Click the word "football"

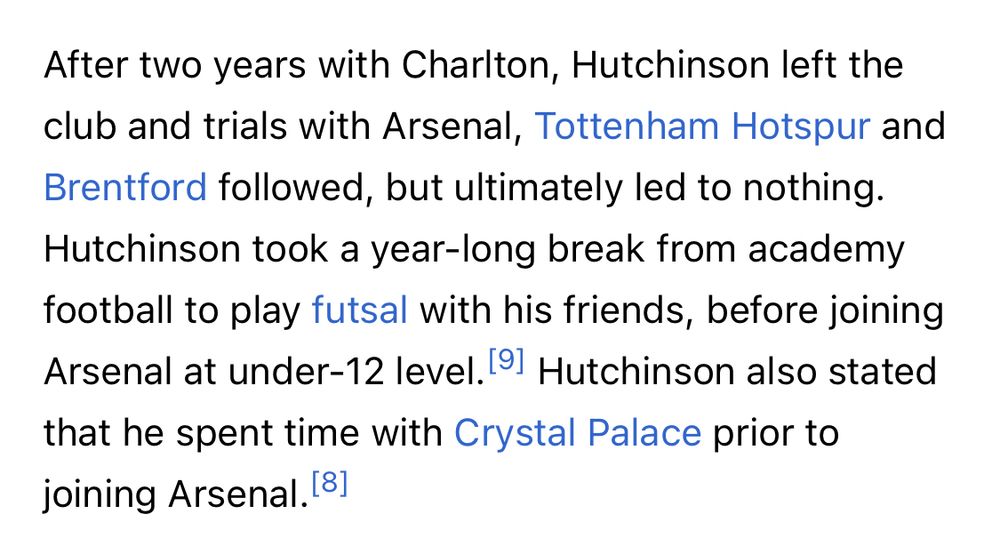pos(108,310)
